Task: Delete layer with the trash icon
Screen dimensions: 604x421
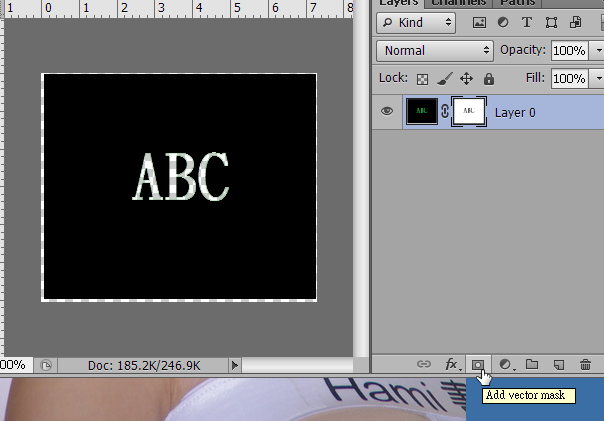Action: pos(585,365)
